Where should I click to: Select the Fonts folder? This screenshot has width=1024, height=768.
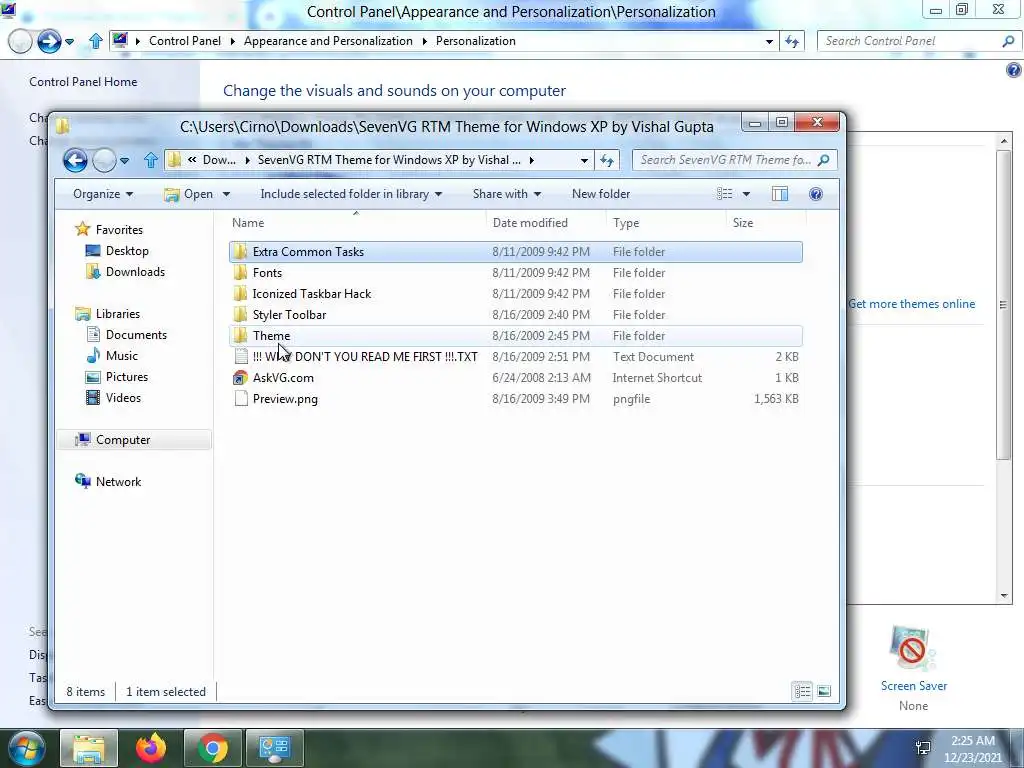tap(516, 273)
